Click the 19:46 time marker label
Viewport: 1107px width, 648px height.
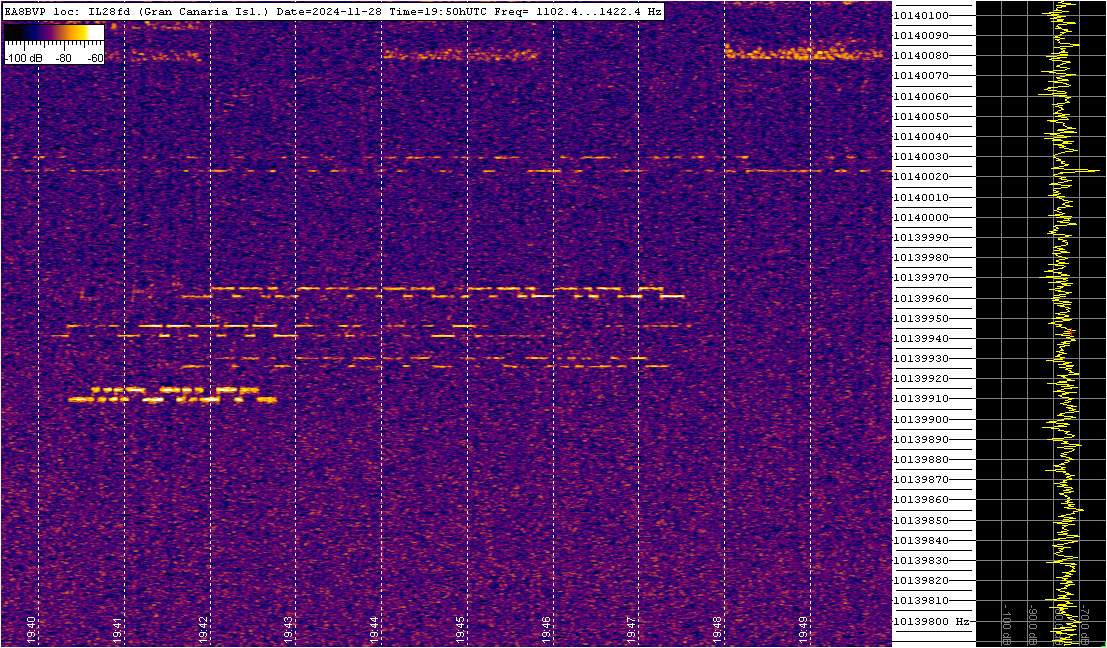click(546, 628)
